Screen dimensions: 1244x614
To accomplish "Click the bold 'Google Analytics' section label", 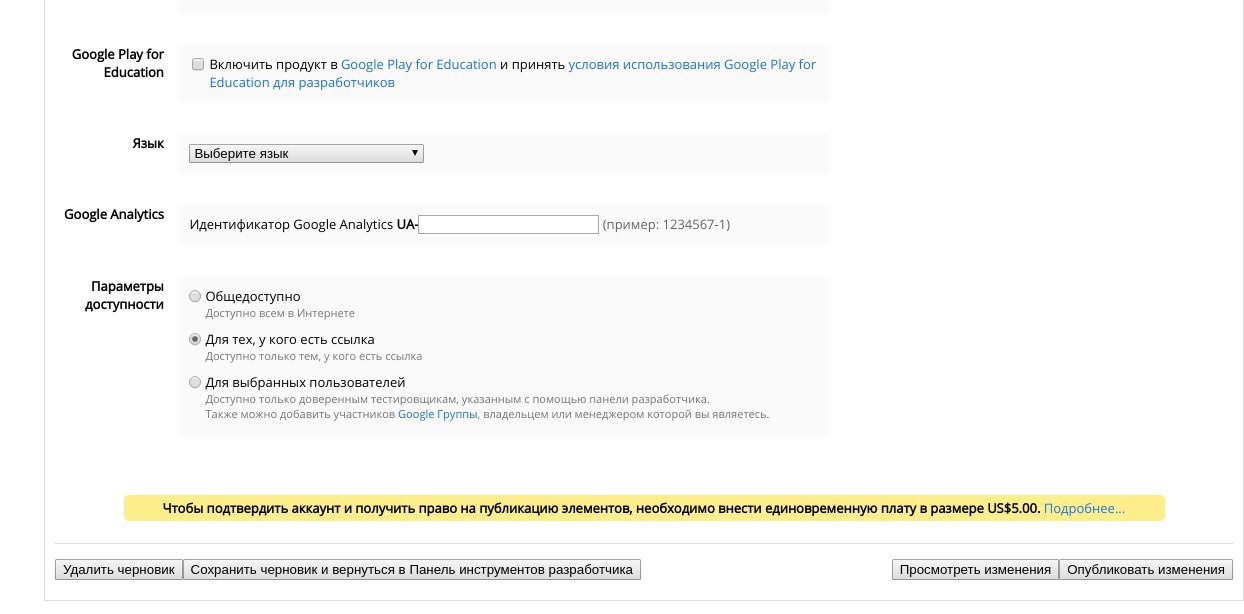I will (114, 214).
